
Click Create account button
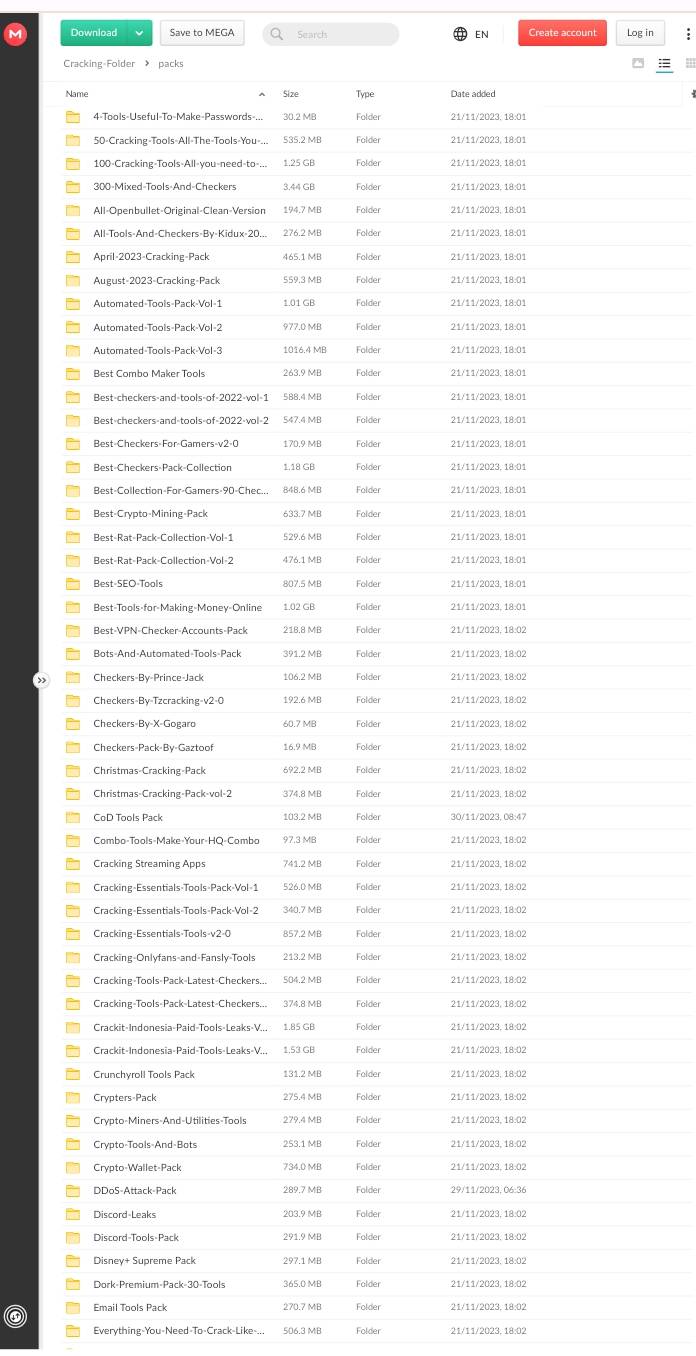tap(562, 33)
